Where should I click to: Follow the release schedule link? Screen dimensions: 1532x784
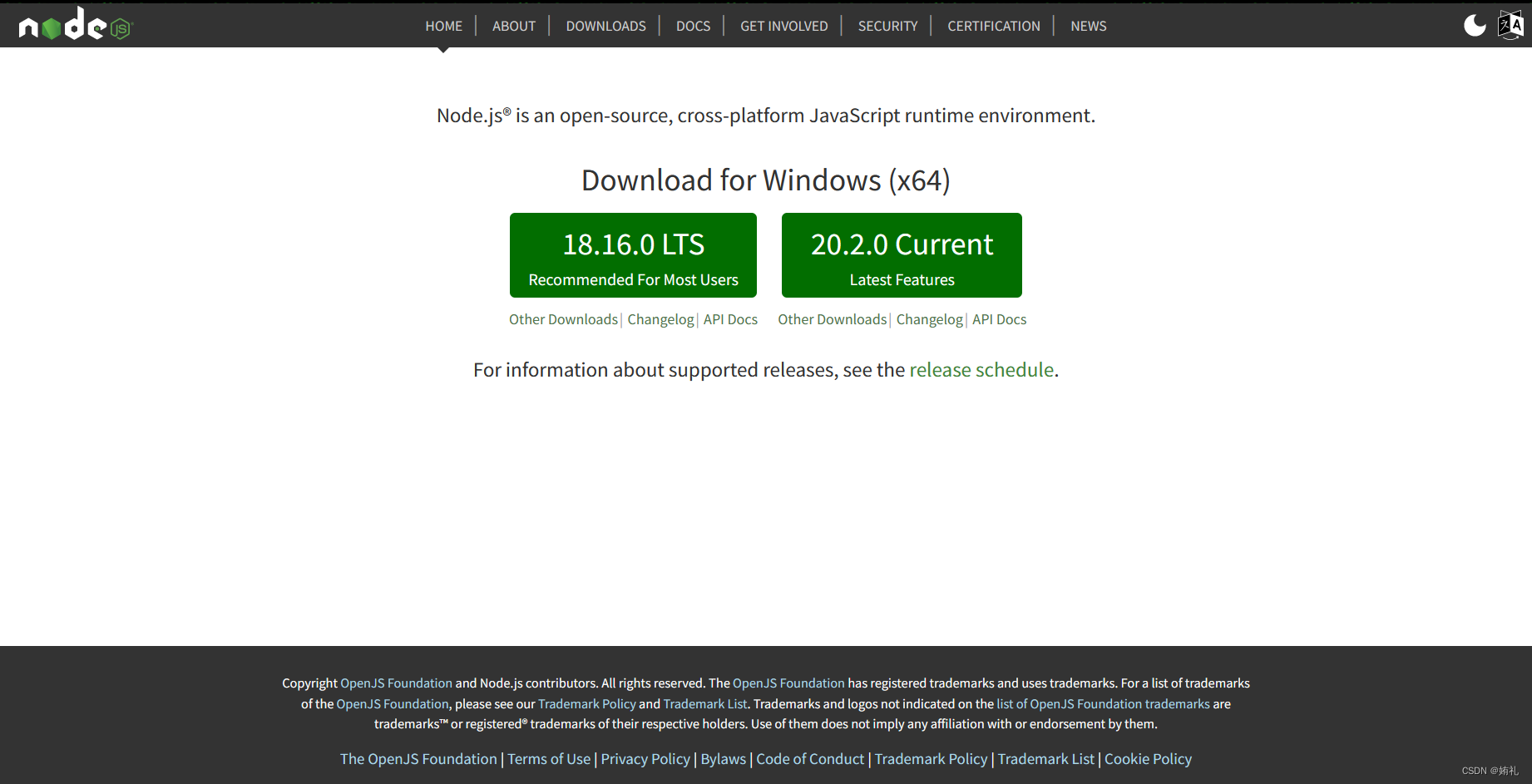pyautogui.click(x=981, y=370)
